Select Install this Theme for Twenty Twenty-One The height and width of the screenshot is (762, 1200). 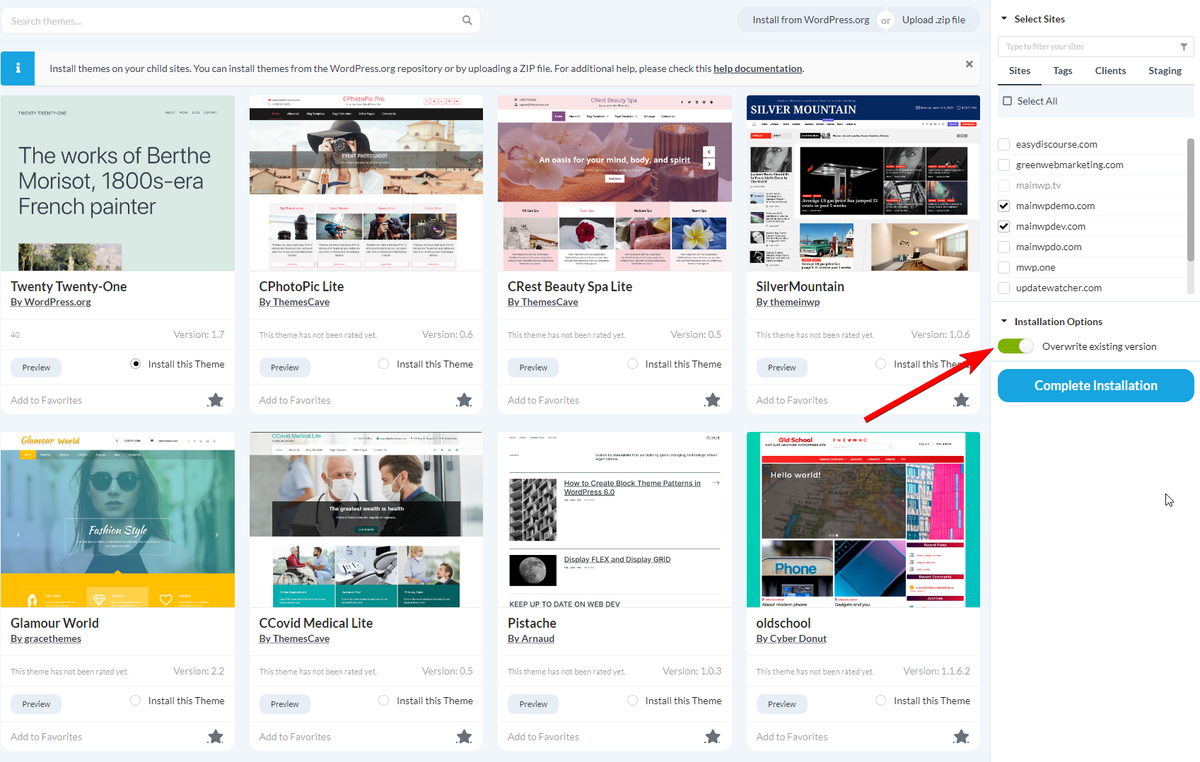[136, 364]
